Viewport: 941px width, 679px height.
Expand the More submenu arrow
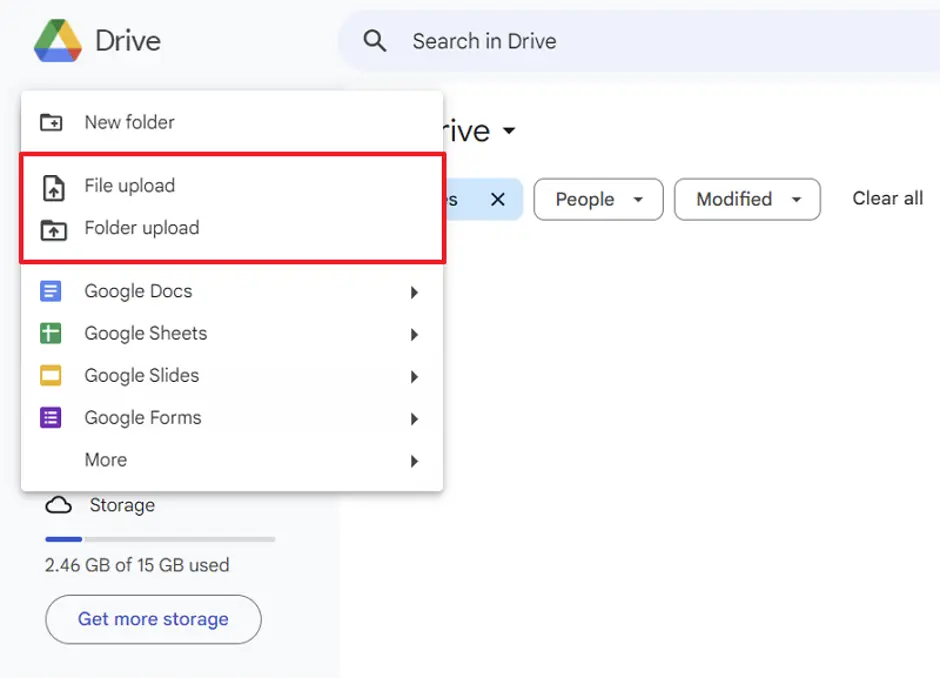(x=414, y=461)
